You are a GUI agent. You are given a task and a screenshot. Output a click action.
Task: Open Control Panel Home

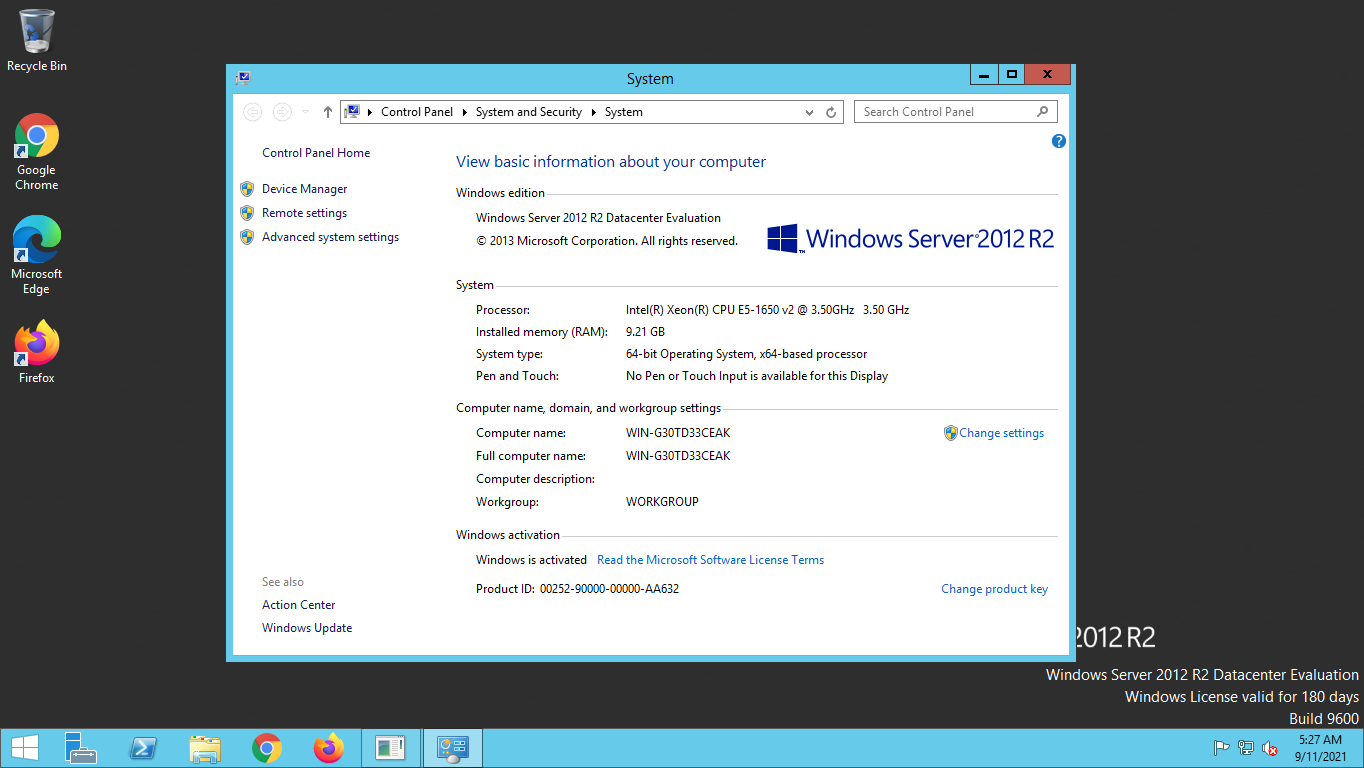[316, 153]
